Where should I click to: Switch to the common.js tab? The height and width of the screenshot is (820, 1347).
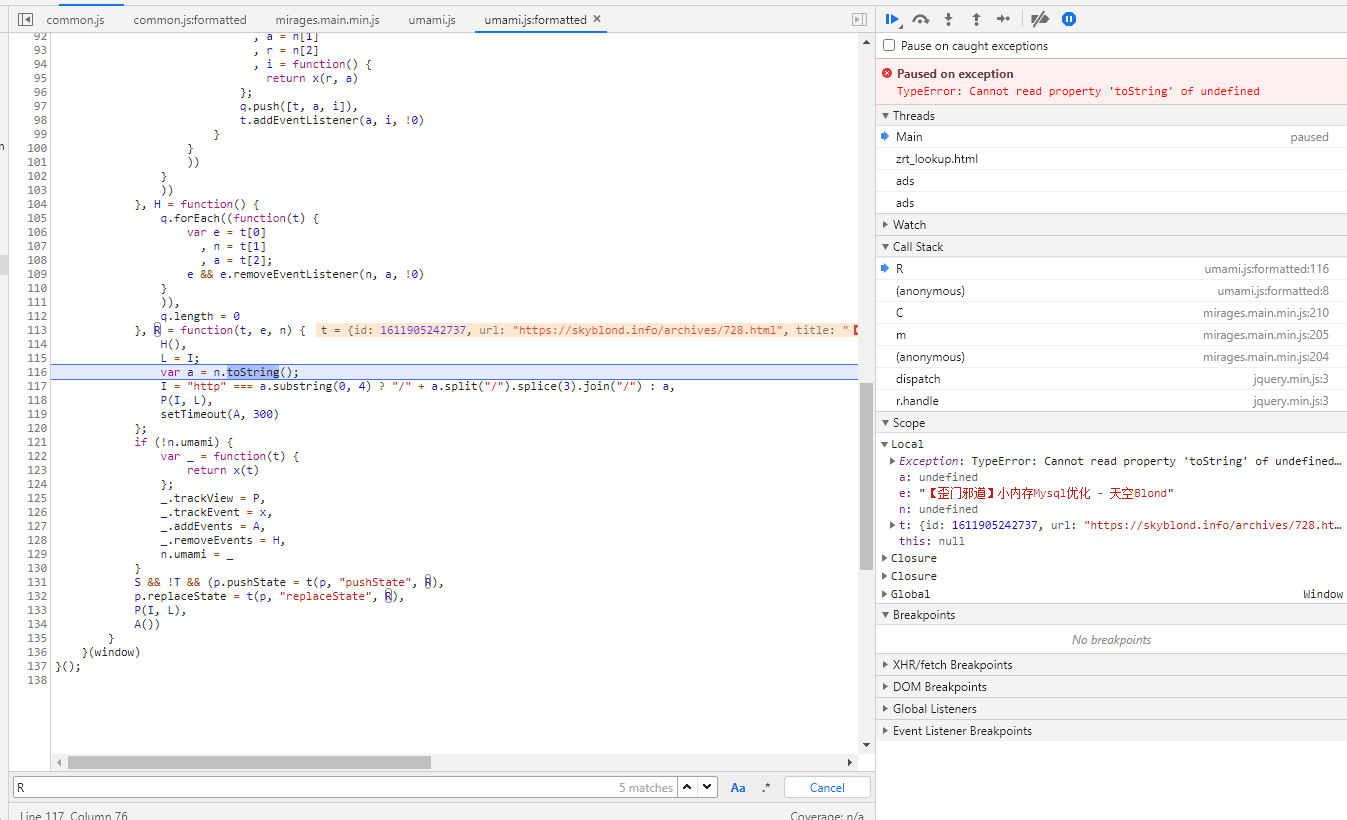[77, 18]
